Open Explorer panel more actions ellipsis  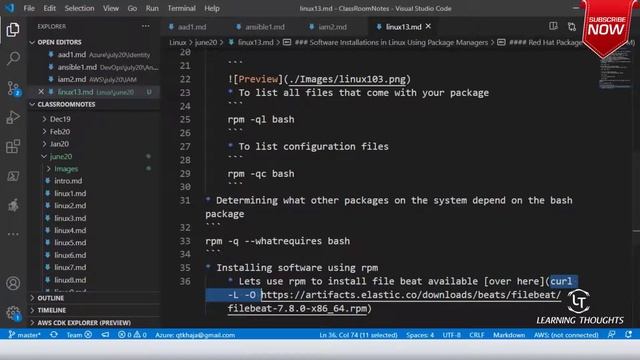tap(146, 26)
